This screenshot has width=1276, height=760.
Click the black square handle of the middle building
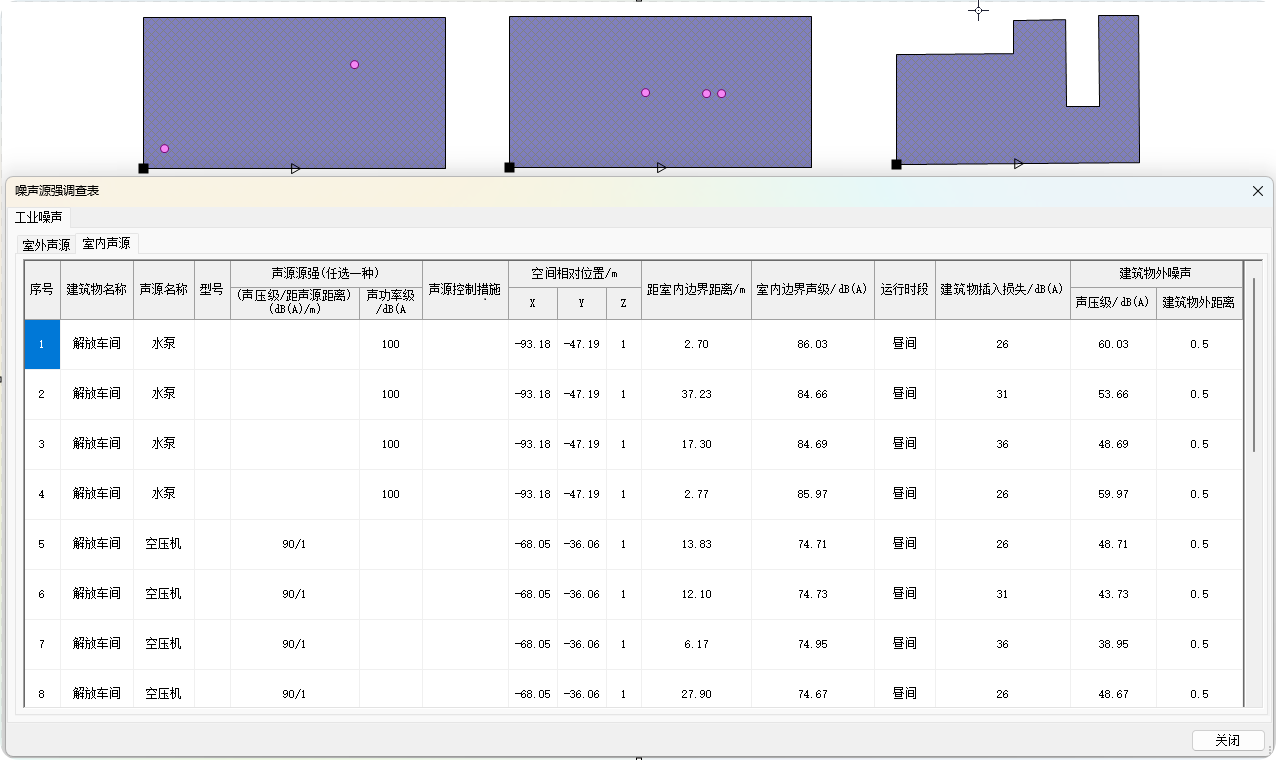(510, 167)
